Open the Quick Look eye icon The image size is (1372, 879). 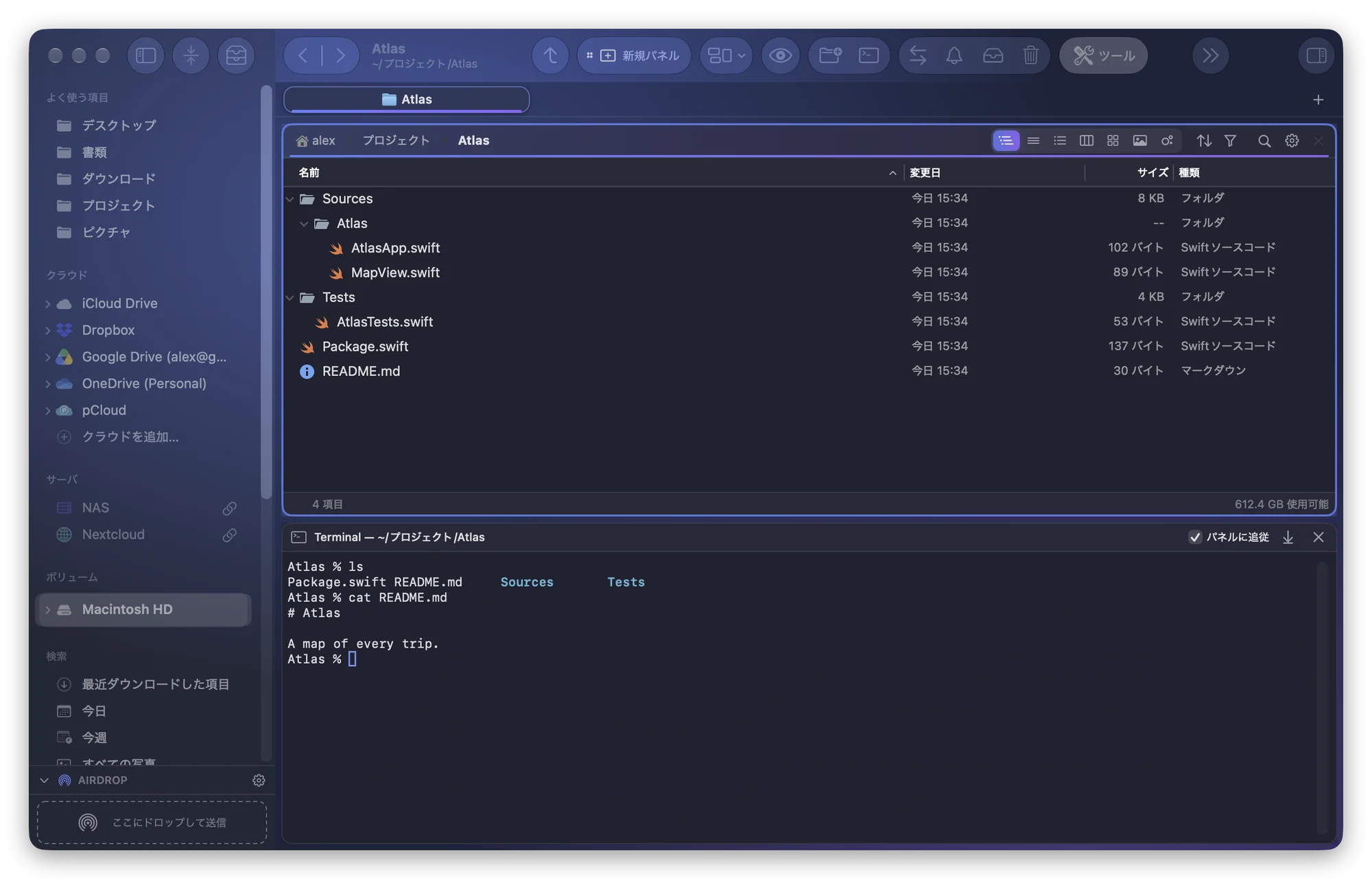coord(781,56)
